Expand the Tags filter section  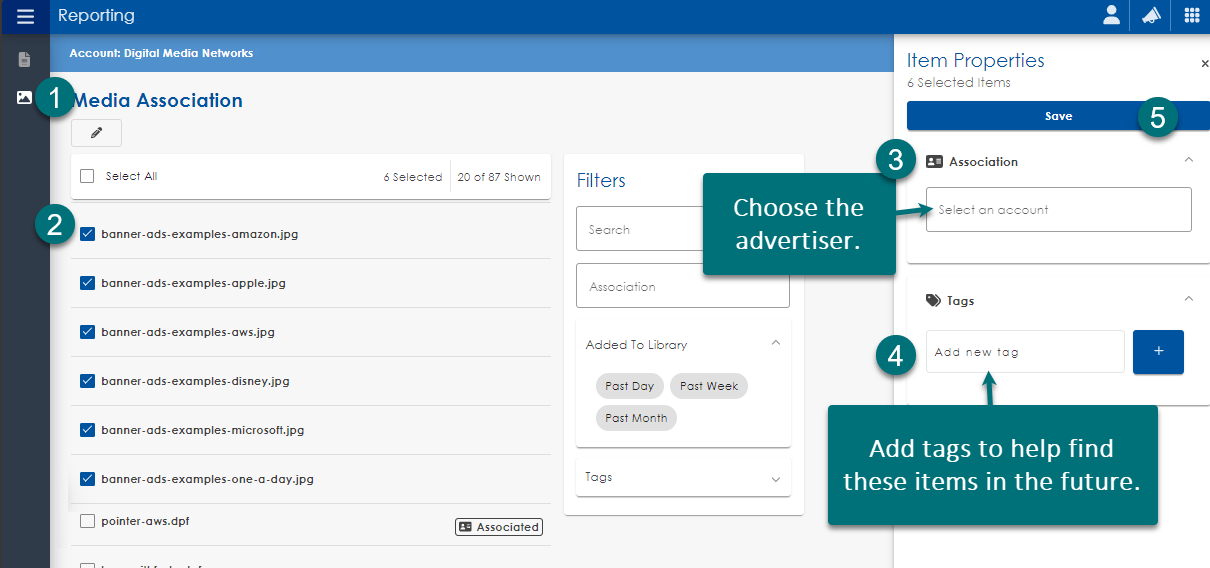pos(775,478)
